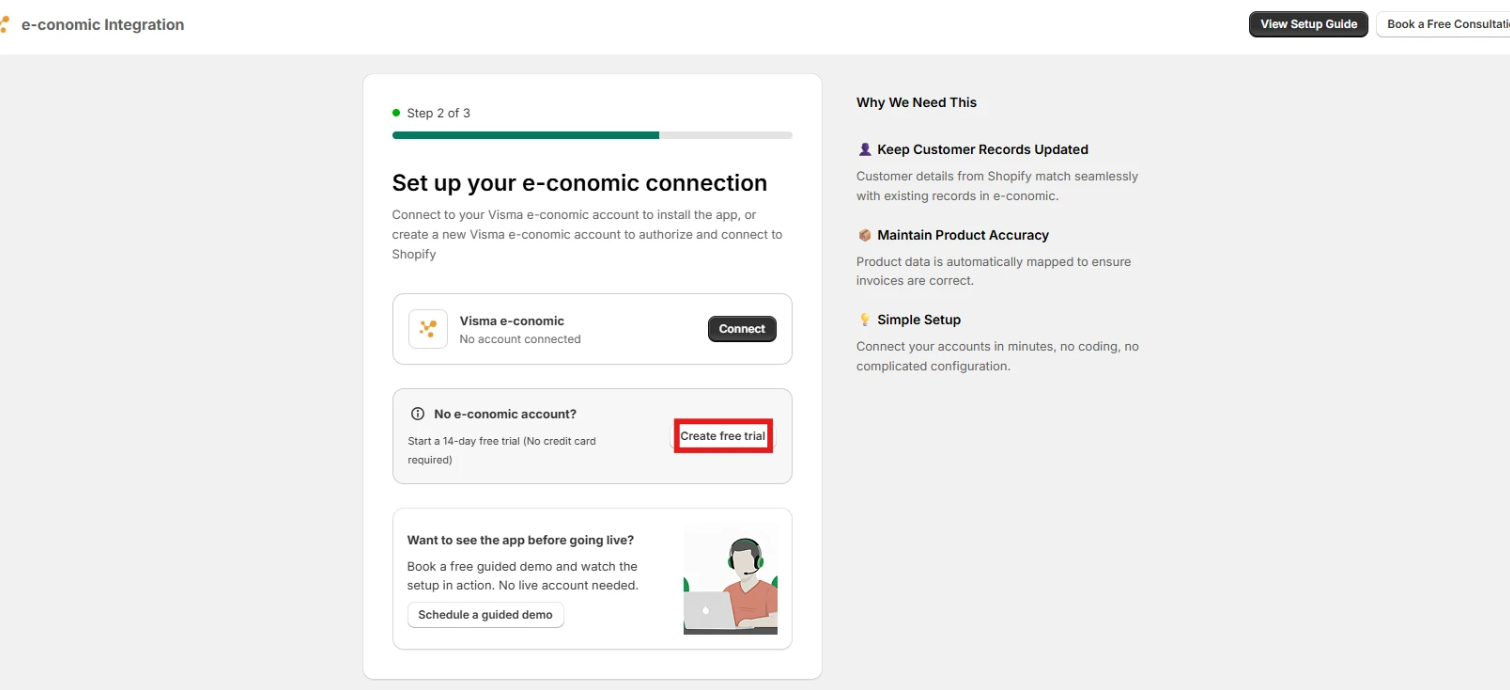Click the Create free trial button
The image size is (1510, 690).
click(723, 436)
